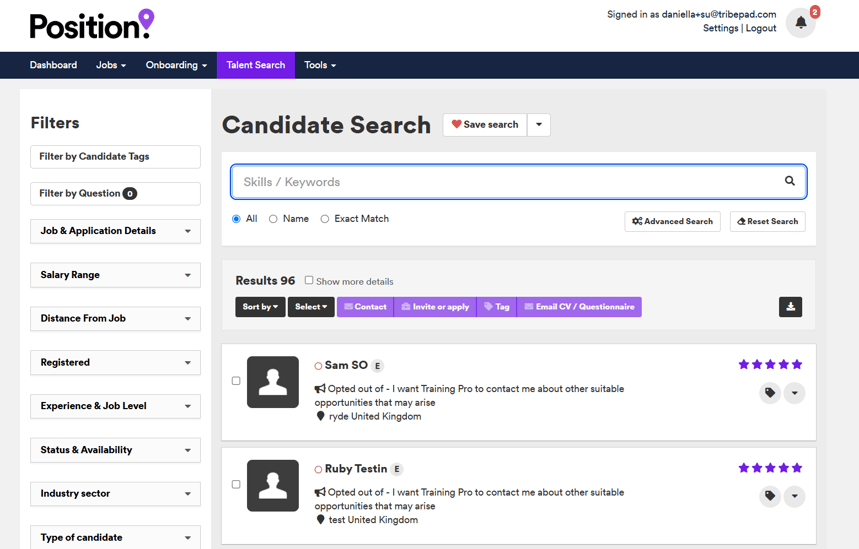Click the Advanced Search button
The height and width of the screenshot is (549, 859).
(x=672, y=221)
